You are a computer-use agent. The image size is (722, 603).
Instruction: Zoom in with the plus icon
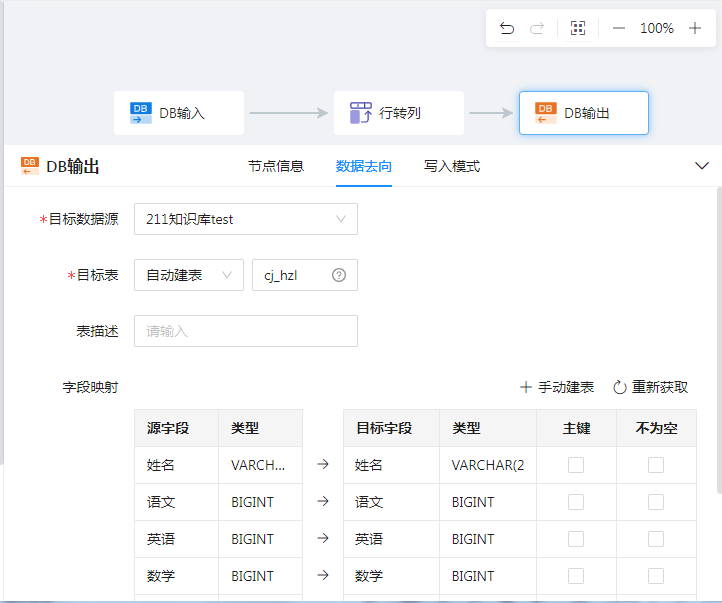695,28
